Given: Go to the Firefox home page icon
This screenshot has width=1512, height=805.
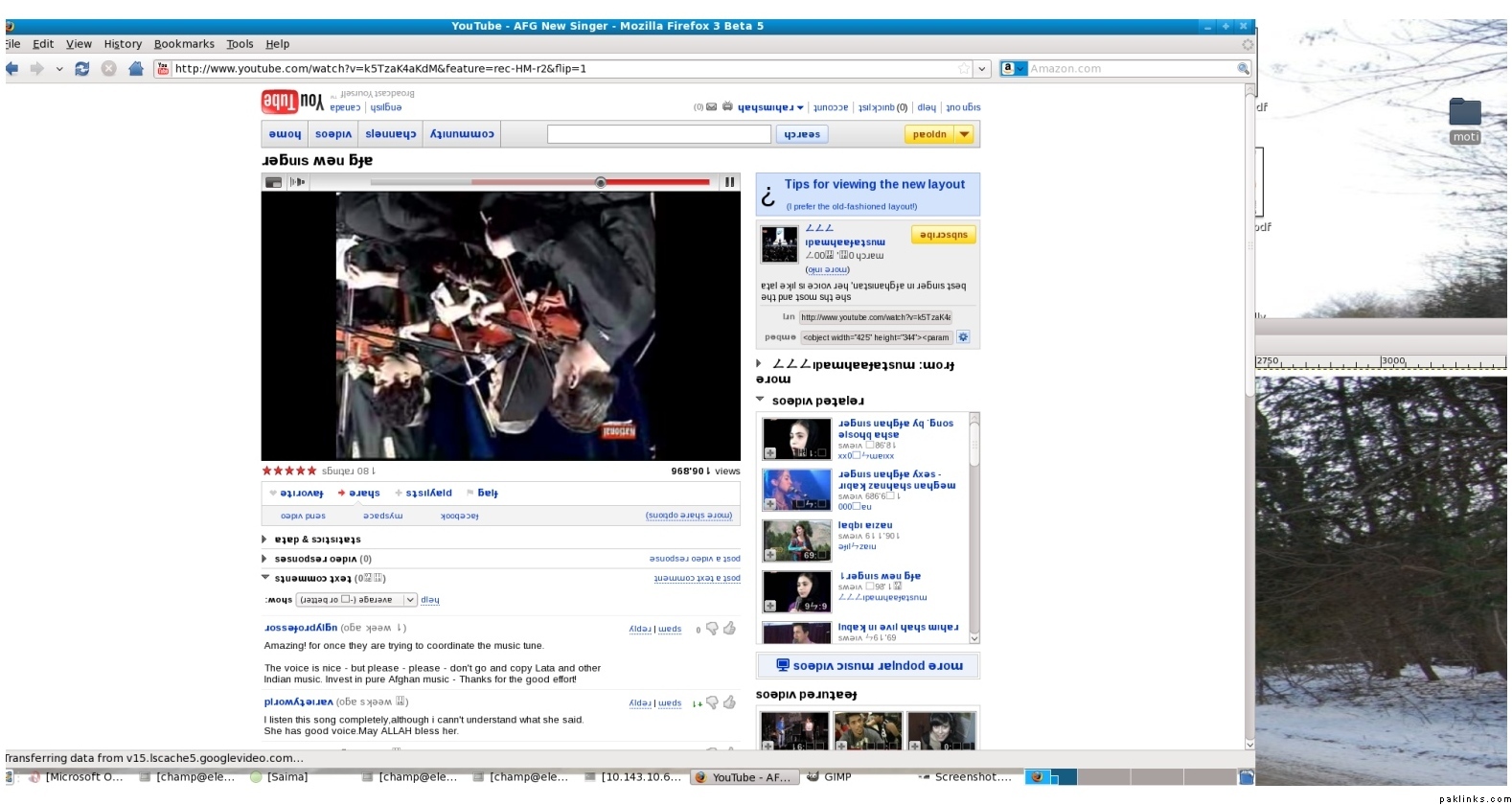Looking at the screenshot, I should (x=135, y=69).
